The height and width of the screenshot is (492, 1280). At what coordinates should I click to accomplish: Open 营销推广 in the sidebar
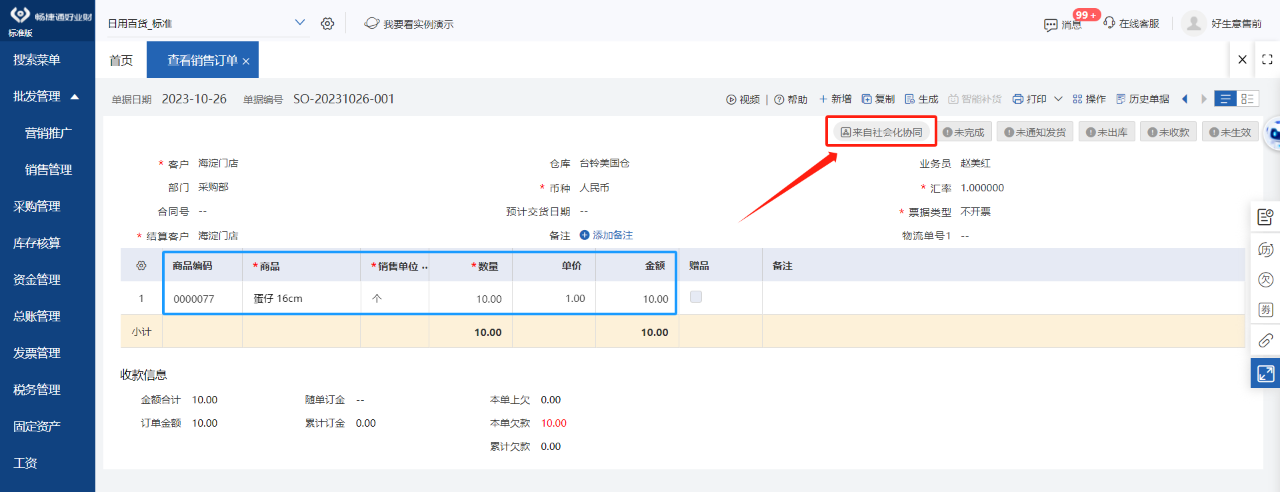click(x=48, y=133)
